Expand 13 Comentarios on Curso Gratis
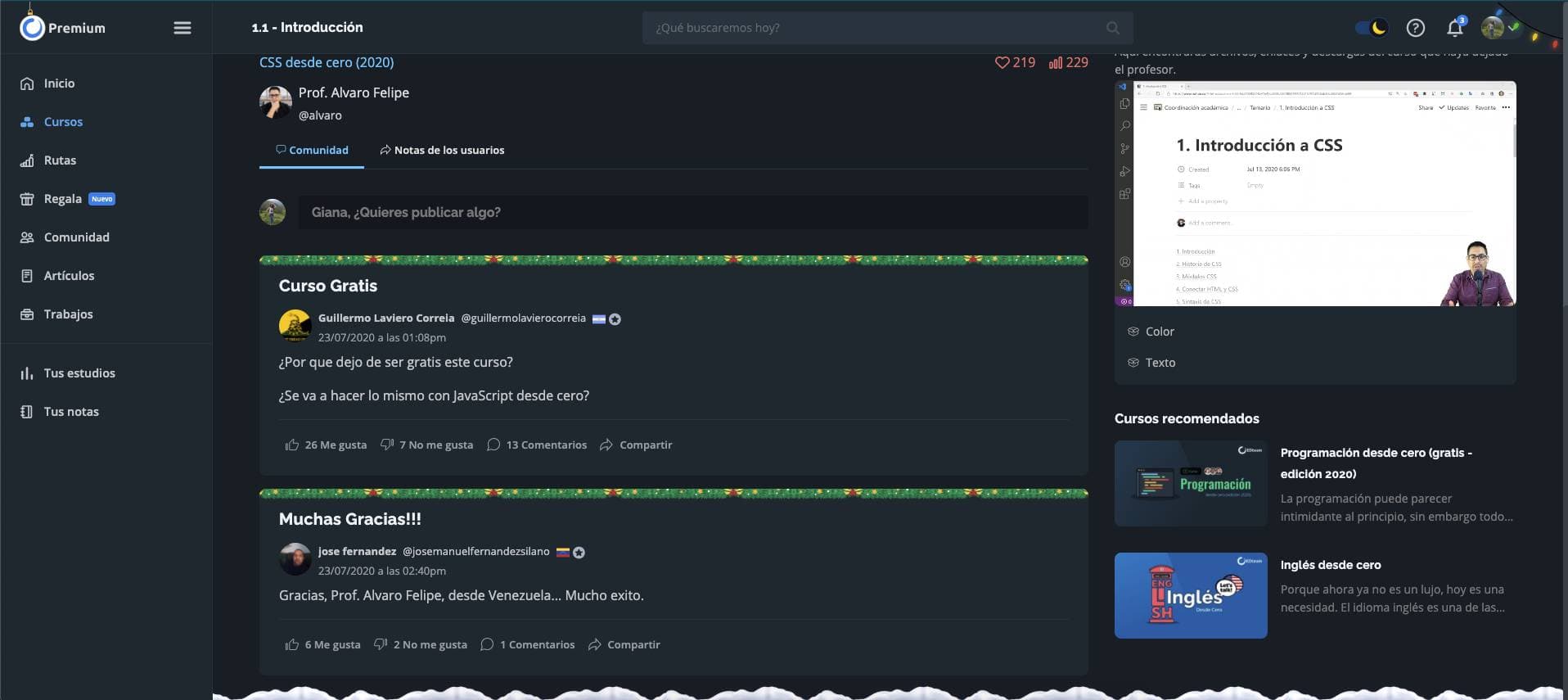The image size is (1568, 700). tap(537, 445)
